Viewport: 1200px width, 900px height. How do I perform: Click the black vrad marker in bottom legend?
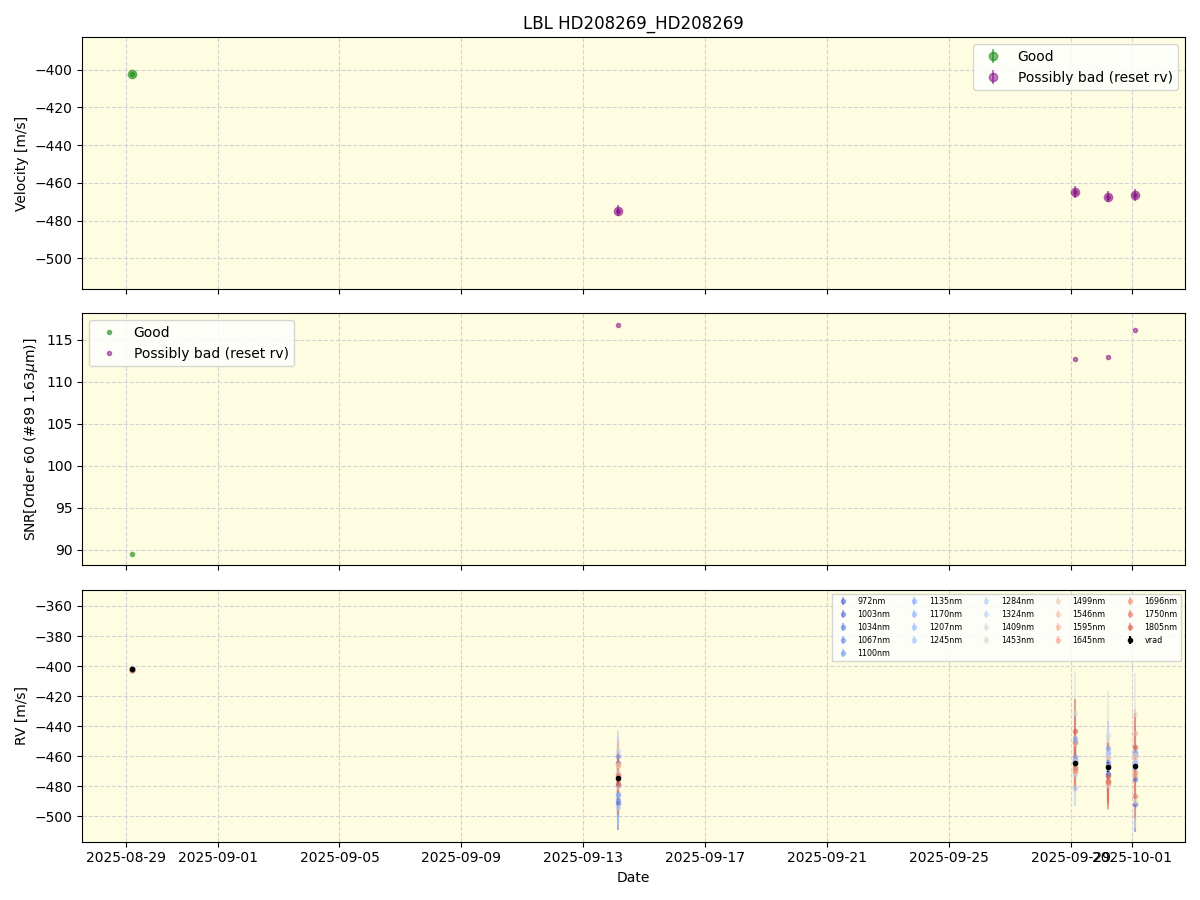(x=1130, y=640)
